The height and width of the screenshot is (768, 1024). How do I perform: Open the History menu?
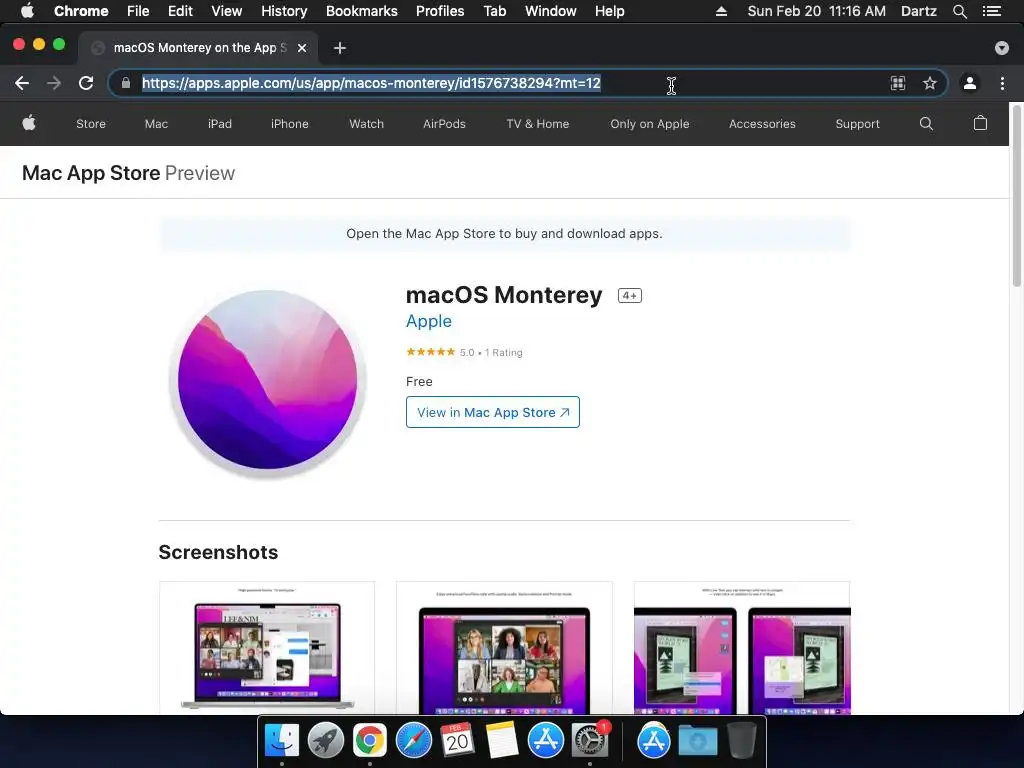pyautogui.click(x=284, y=11)
